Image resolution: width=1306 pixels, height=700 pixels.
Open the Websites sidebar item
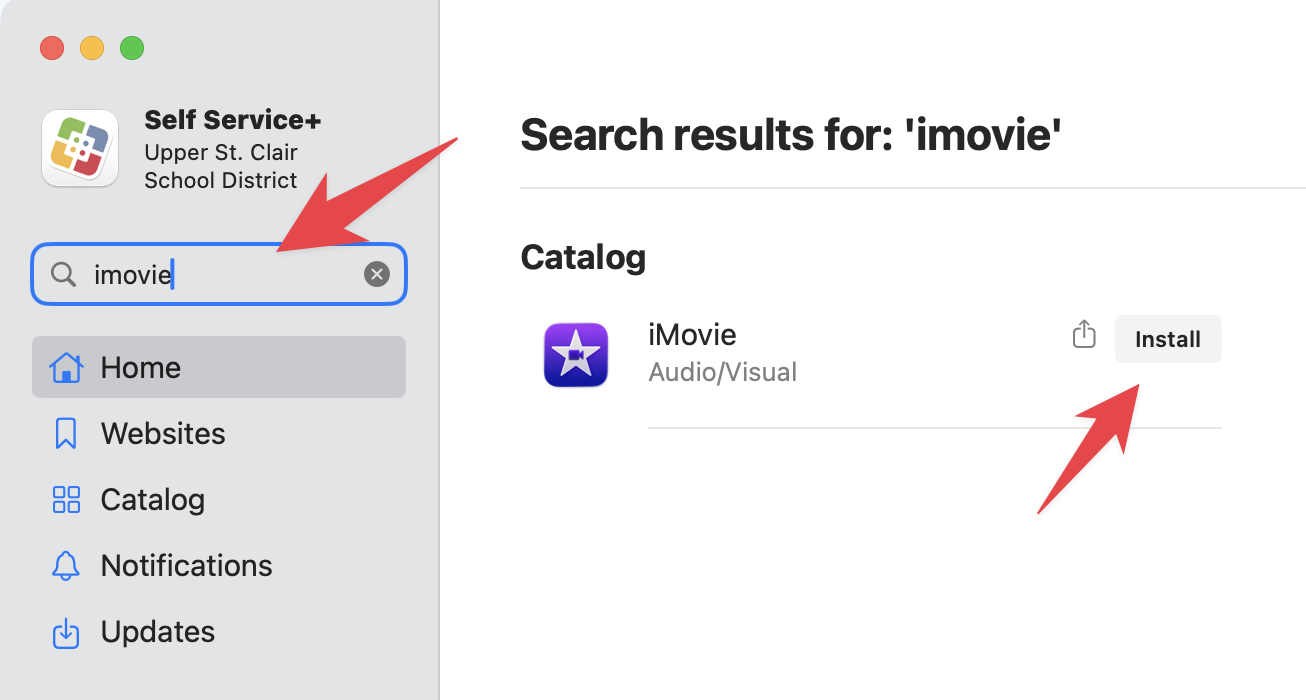tap(163, 433)
